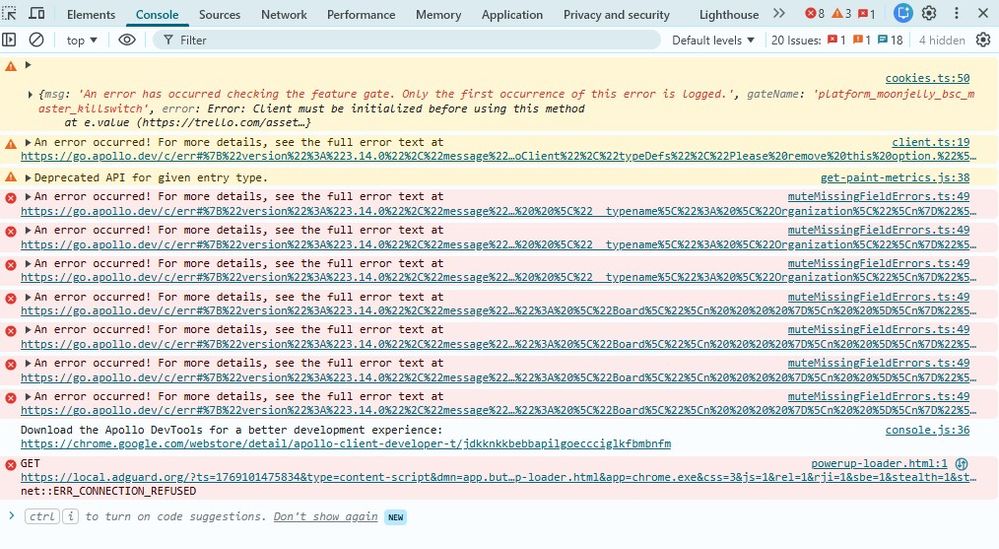Open DevTools settings gear in tab bar
Viewport: 999px width, 549px height.
929,13
